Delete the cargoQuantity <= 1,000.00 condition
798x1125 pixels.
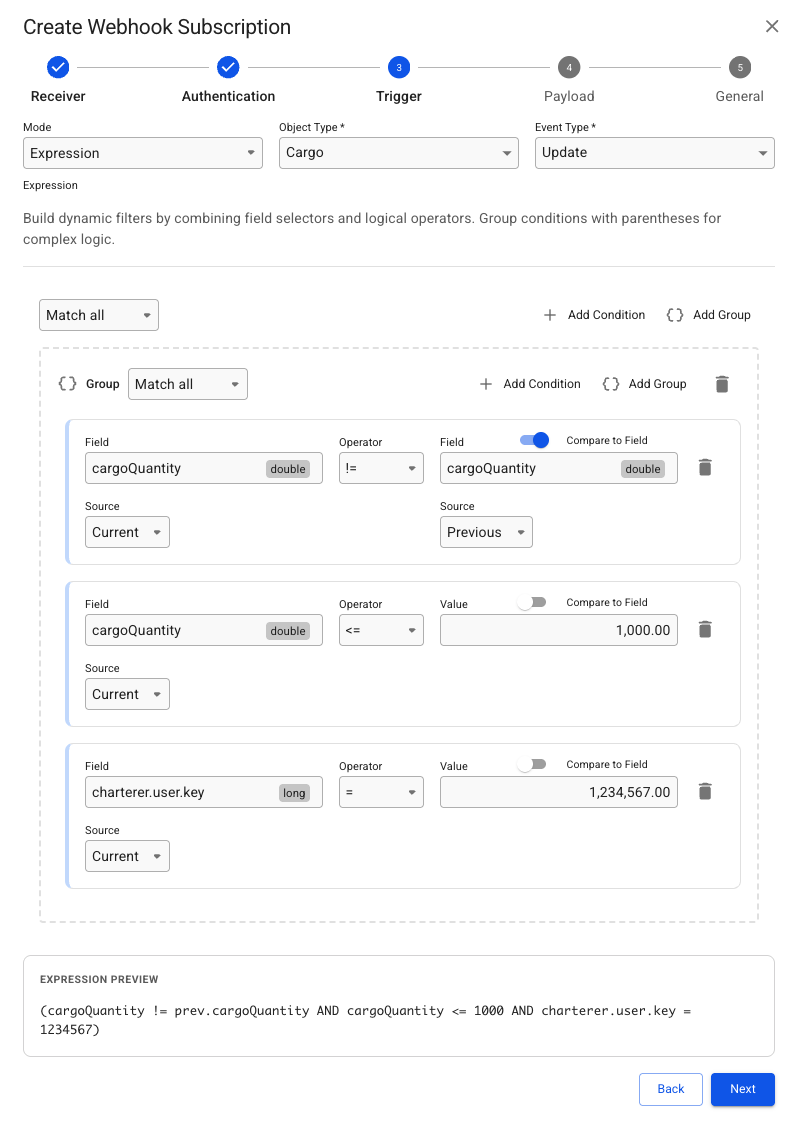coord(705,629)
